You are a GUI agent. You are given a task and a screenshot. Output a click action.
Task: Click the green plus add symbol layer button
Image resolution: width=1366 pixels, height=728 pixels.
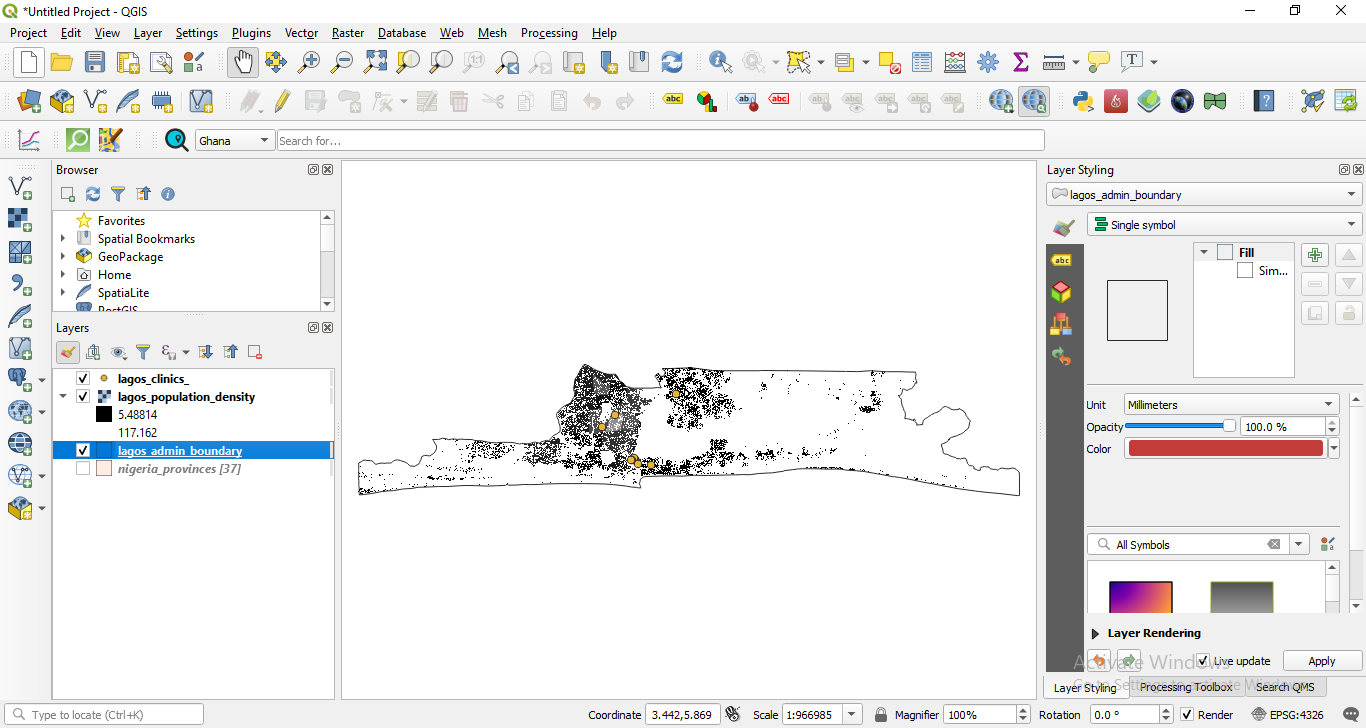point(1315,255)
